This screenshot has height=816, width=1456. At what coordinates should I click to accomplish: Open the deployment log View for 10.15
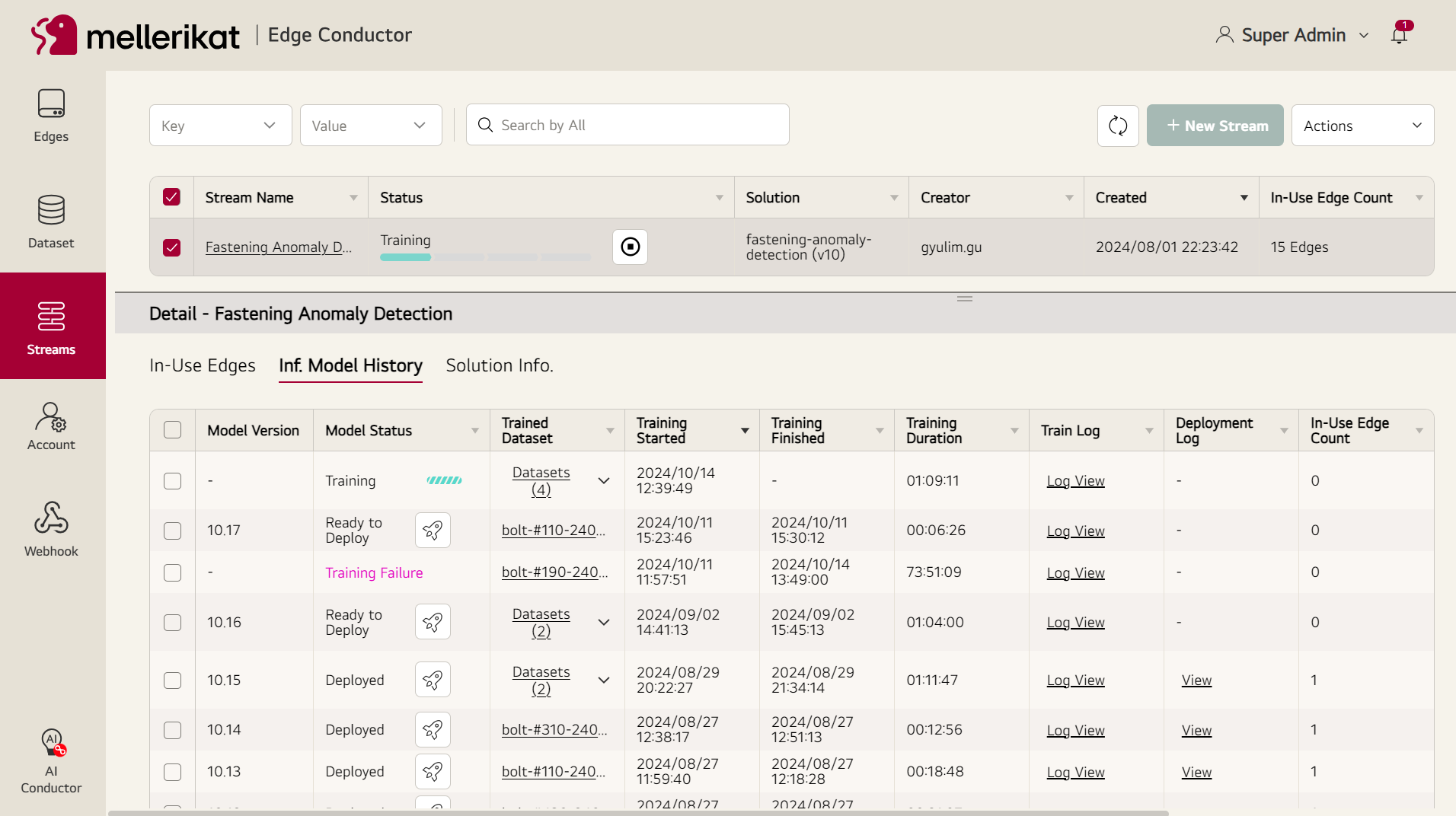click(x=1196, y=680)
